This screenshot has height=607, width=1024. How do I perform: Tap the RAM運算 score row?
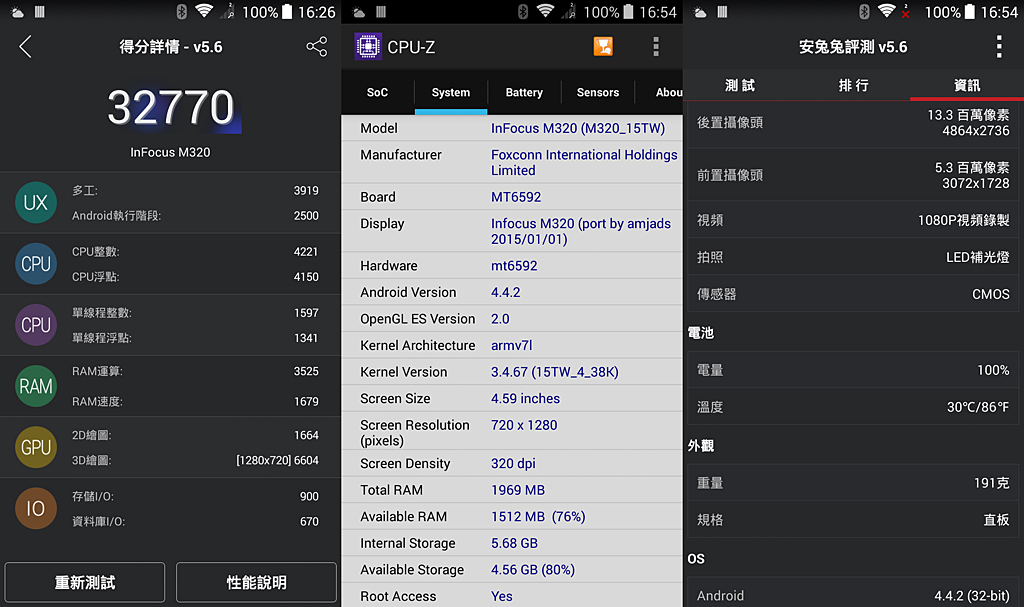pyautogui.click(x=195, y=371)
